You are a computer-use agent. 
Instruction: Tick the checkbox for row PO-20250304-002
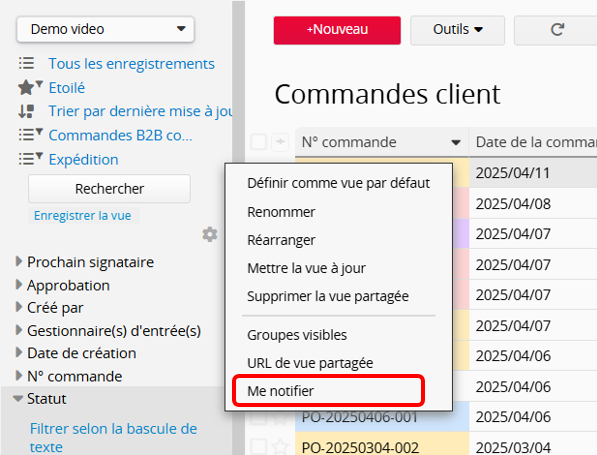click(x=259, y=447)
